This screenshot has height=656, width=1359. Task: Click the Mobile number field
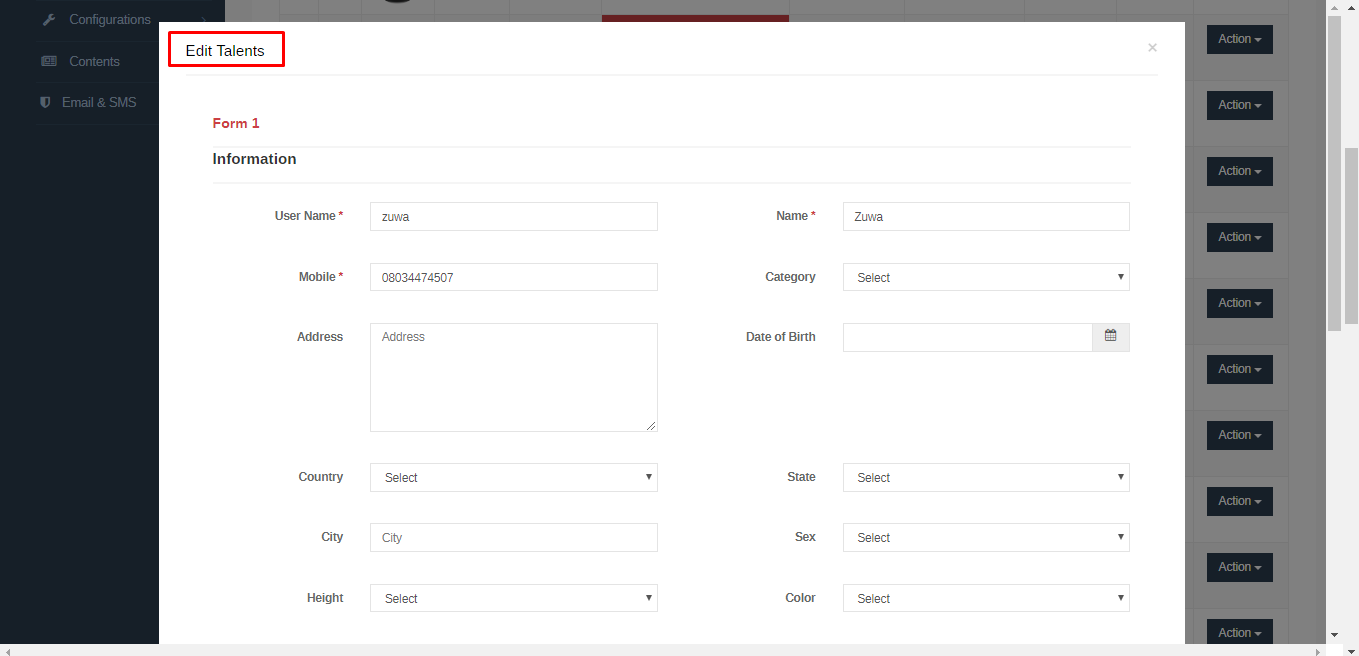coord(514,277)
